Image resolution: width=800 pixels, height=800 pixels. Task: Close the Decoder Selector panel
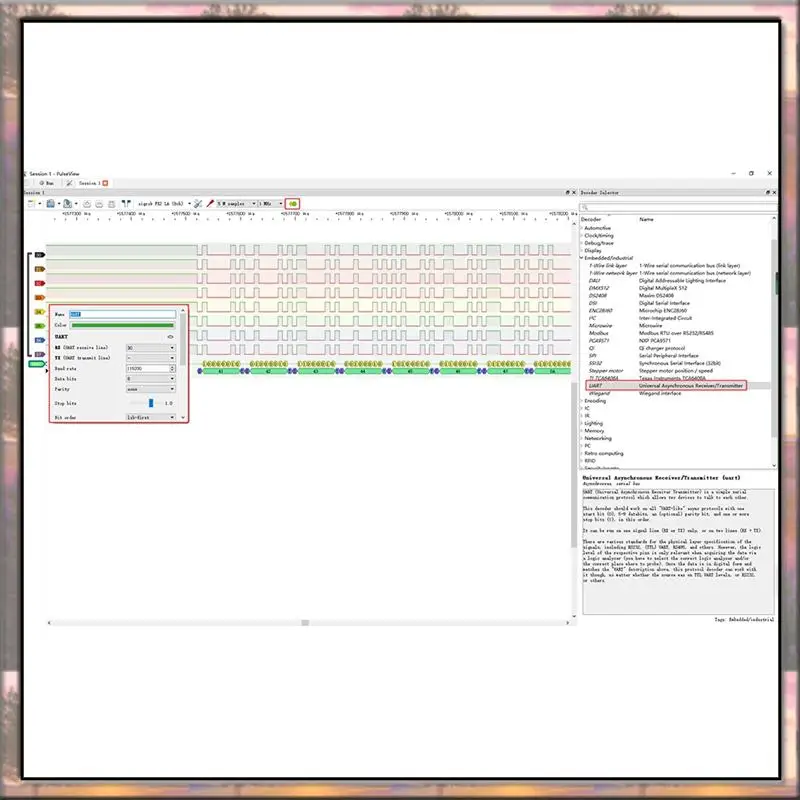click(774, 192)
